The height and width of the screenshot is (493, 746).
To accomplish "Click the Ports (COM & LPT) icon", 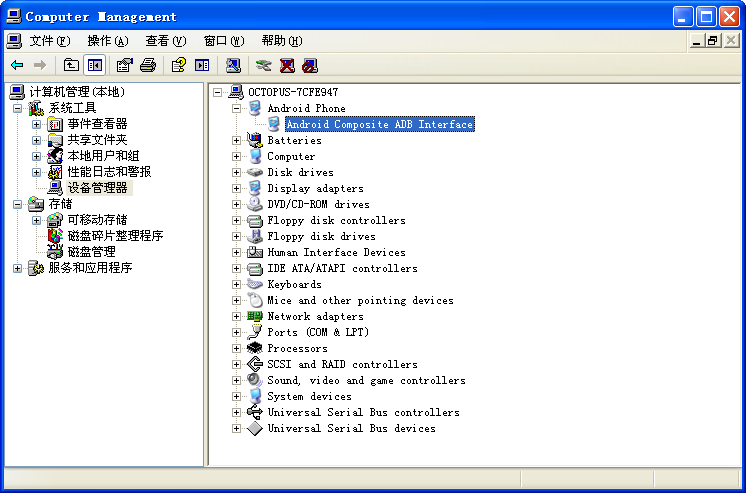I will pyautogui.click(x=255, y=332).
